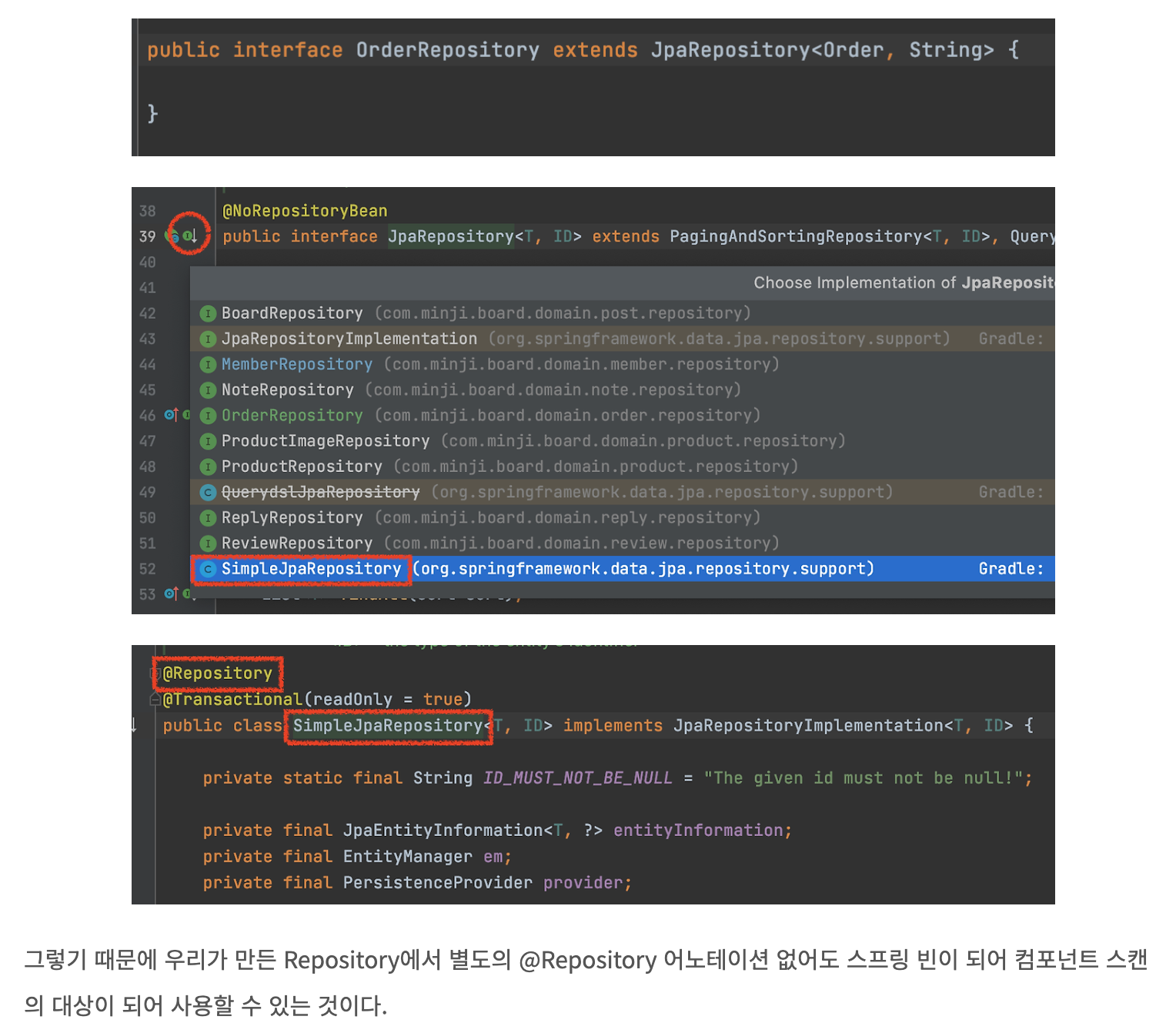
Task: Click the 'Choose Implementation of JpaRepository' popup title
Action: pyautogui.click(x=904, y=282)
